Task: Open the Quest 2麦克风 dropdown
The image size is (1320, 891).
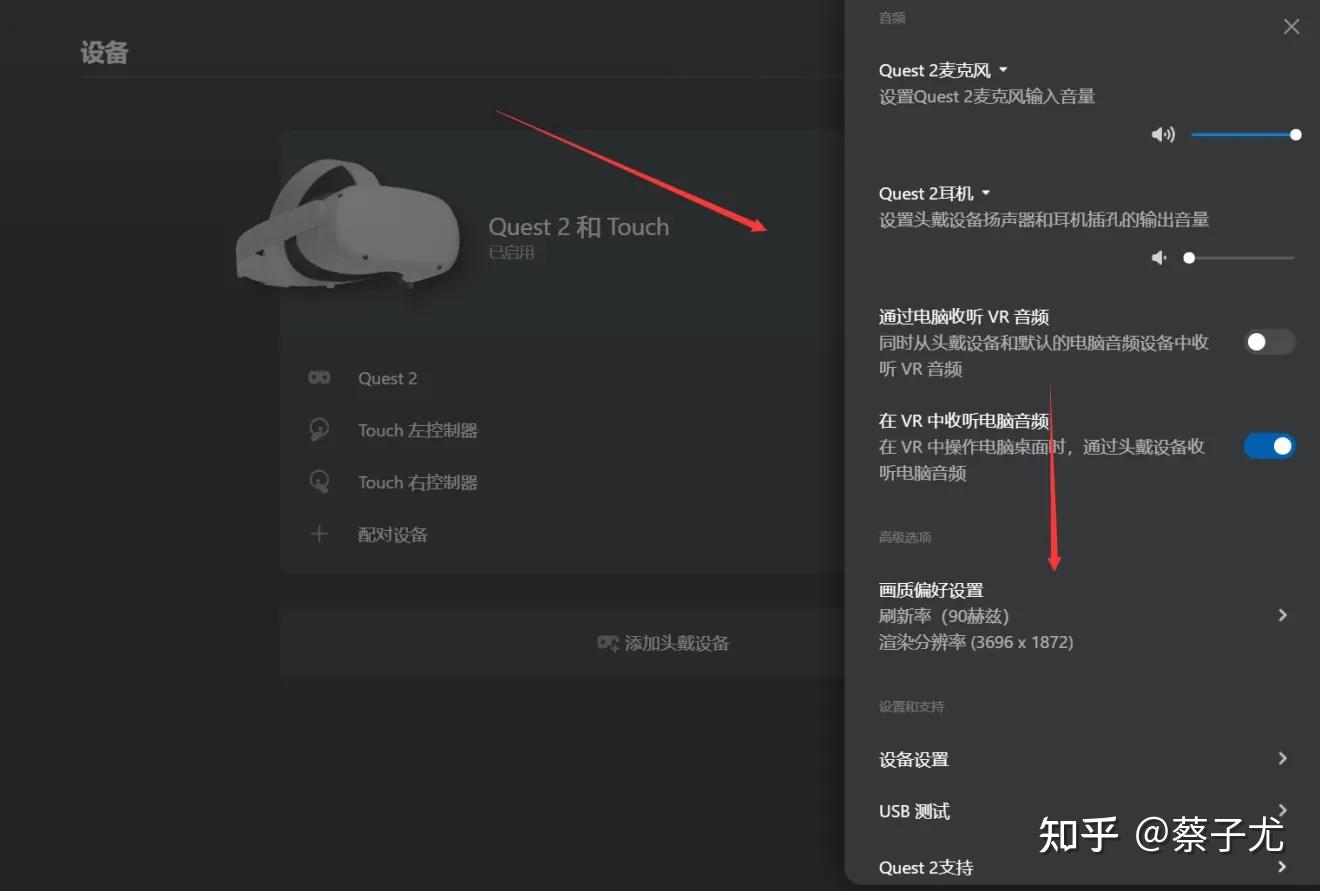Action: [944, 70]
